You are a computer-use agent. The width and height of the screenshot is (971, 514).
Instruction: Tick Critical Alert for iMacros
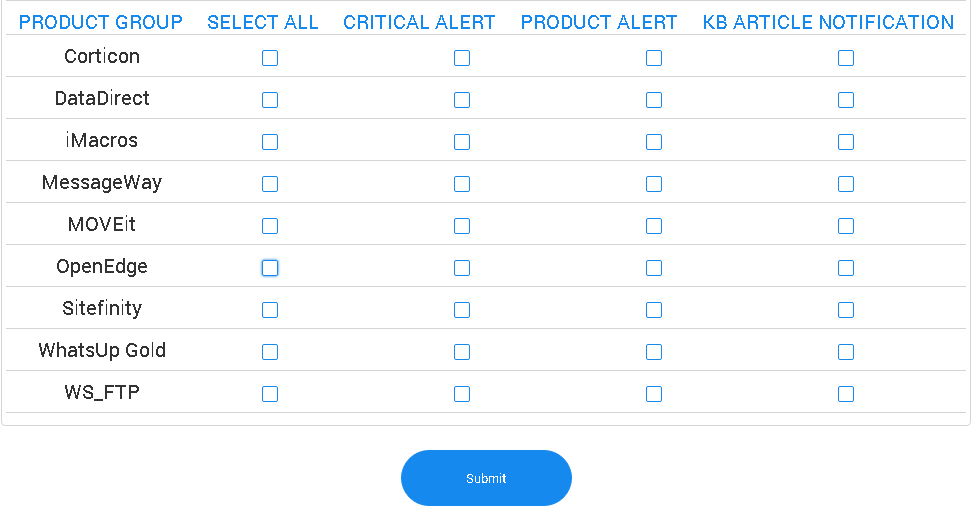coord(462,142)
